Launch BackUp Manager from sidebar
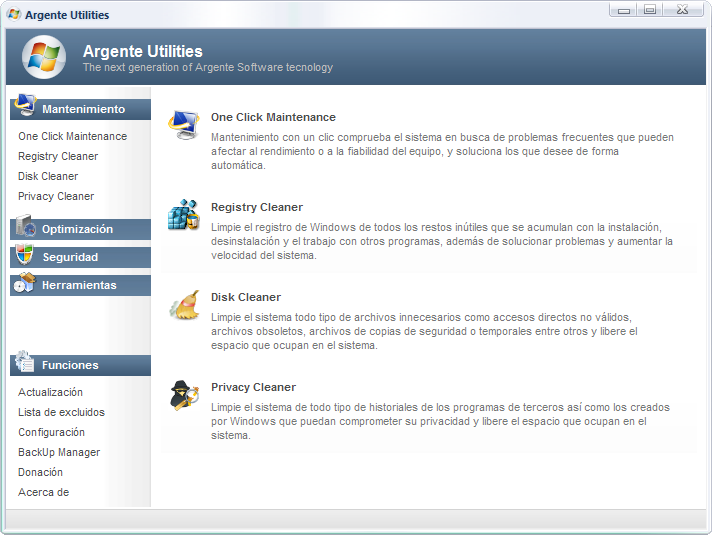712x535 pixels. [59, 452]
